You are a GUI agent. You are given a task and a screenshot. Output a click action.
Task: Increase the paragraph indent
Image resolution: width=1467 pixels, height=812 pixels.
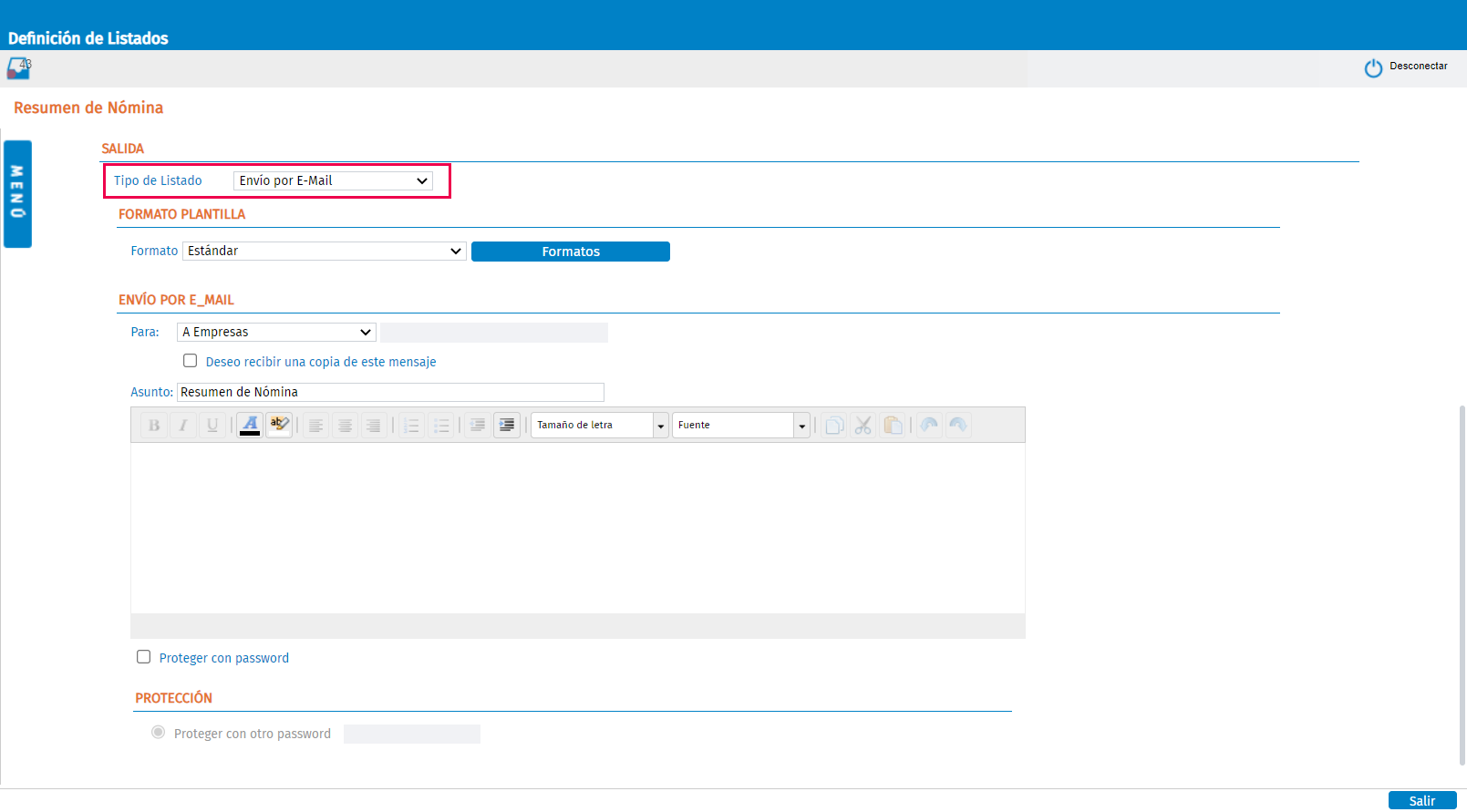tap(507, 425)
